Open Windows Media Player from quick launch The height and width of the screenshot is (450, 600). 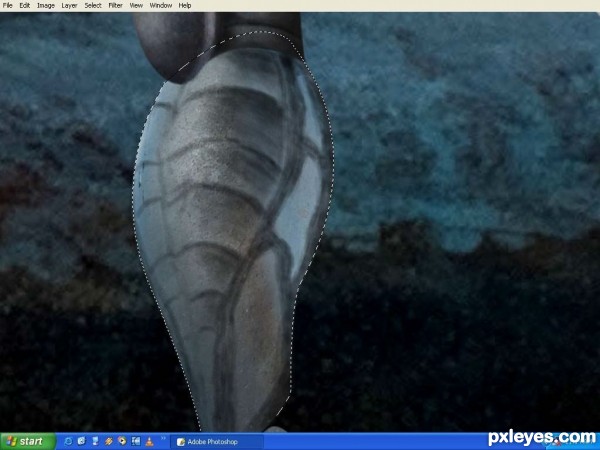(122, 441)
